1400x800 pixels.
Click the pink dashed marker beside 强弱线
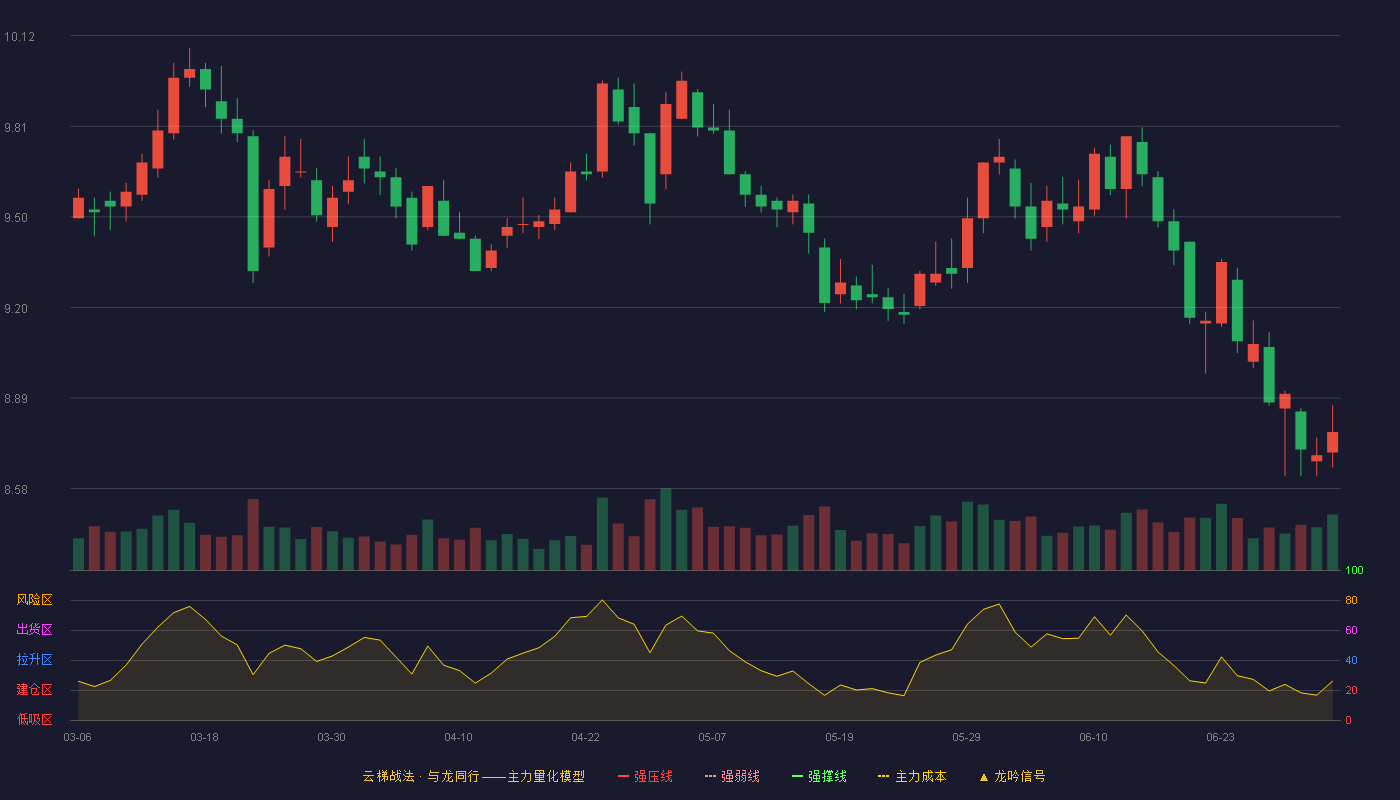(x=710, y=776)
